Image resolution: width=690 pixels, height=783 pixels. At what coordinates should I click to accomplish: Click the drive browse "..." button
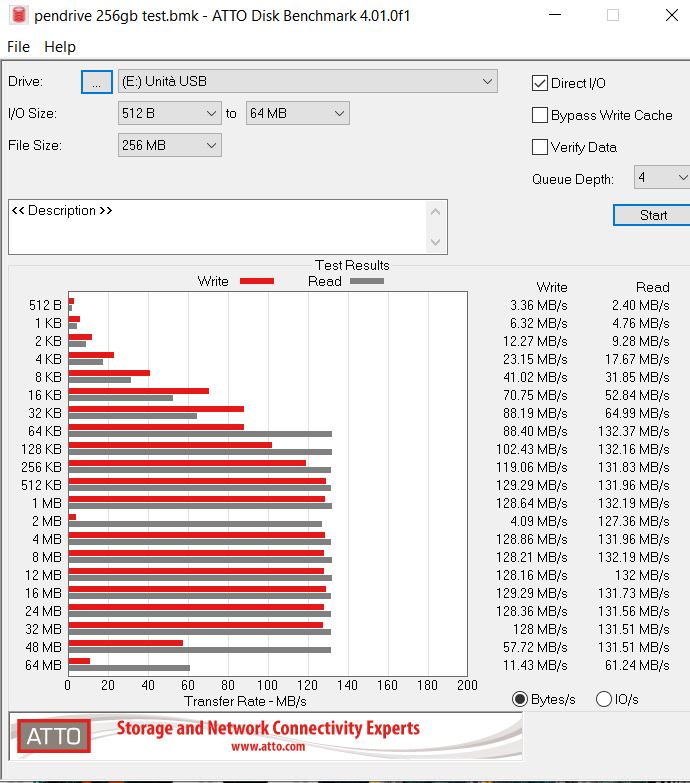97,82
